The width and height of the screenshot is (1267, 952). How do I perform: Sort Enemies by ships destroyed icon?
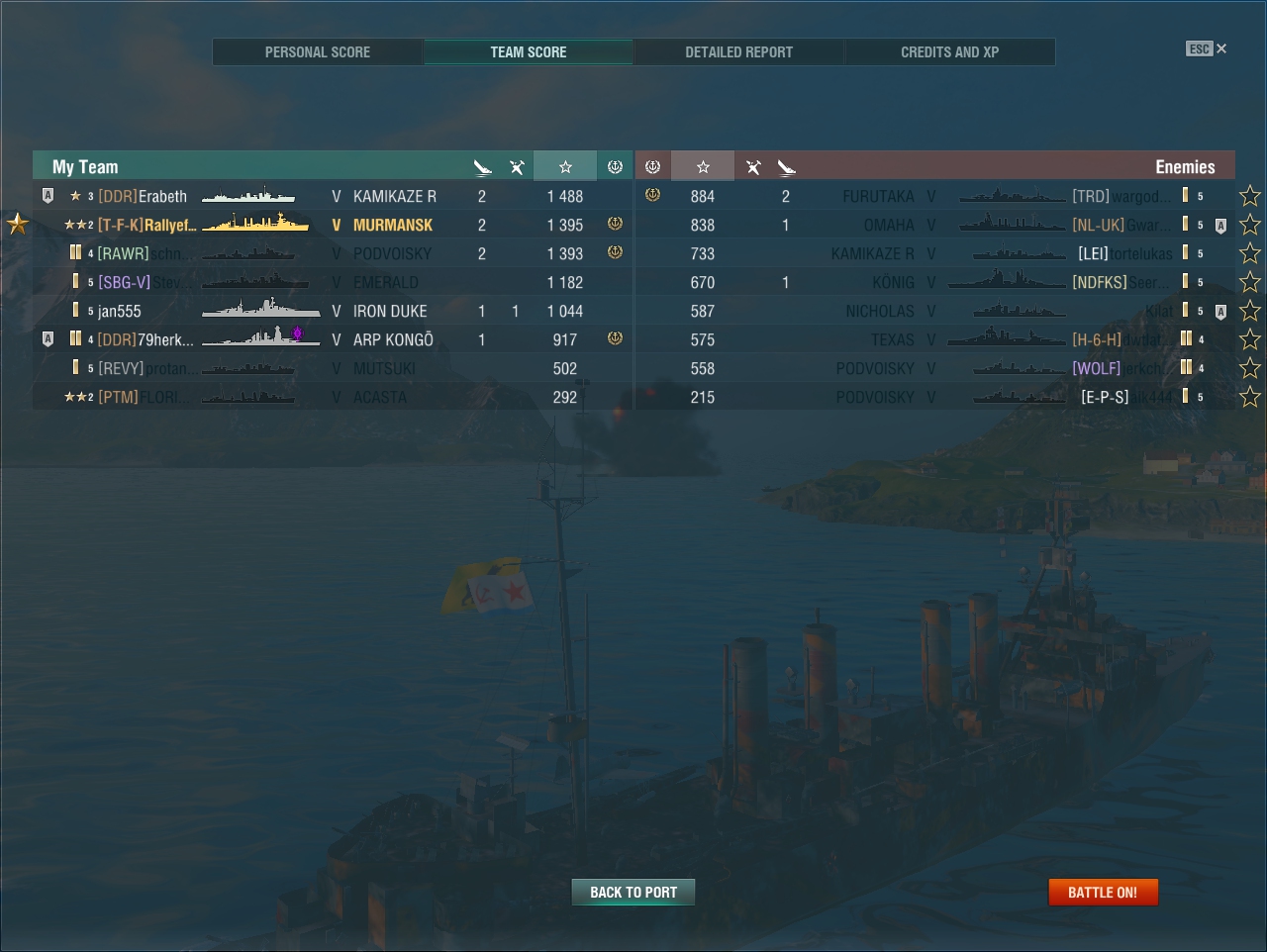coord(786,166)
